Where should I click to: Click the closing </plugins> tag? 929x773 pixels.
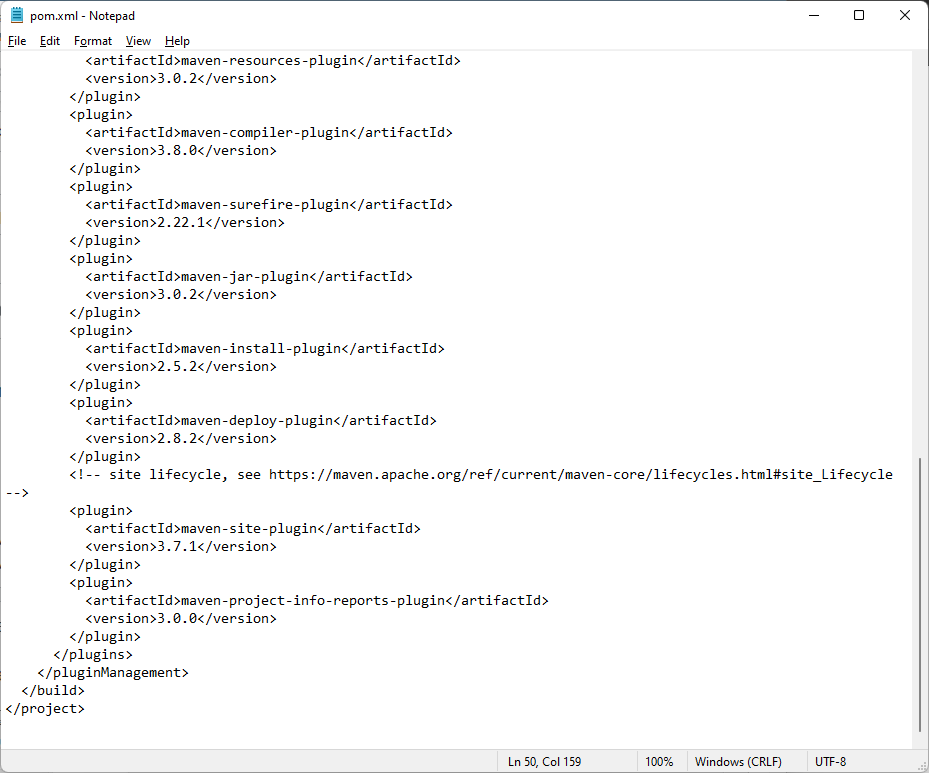(93, 655)
